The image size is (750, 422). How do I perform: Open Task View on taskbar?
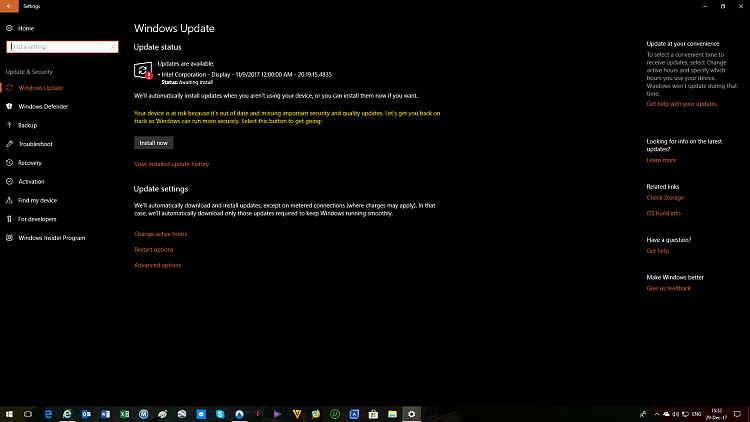tap(28, 414)
